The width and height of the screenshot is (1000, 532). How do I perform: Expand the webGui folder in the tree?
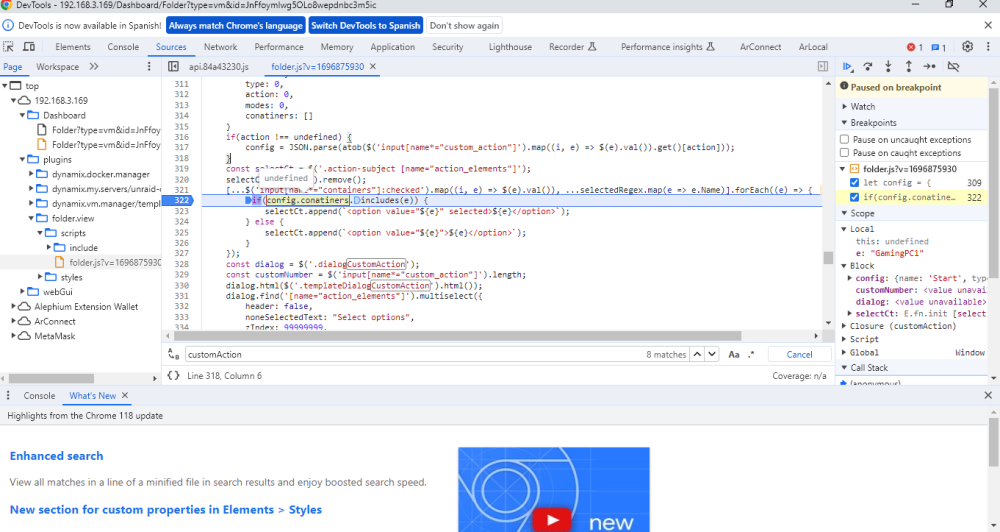pos(40,292)
